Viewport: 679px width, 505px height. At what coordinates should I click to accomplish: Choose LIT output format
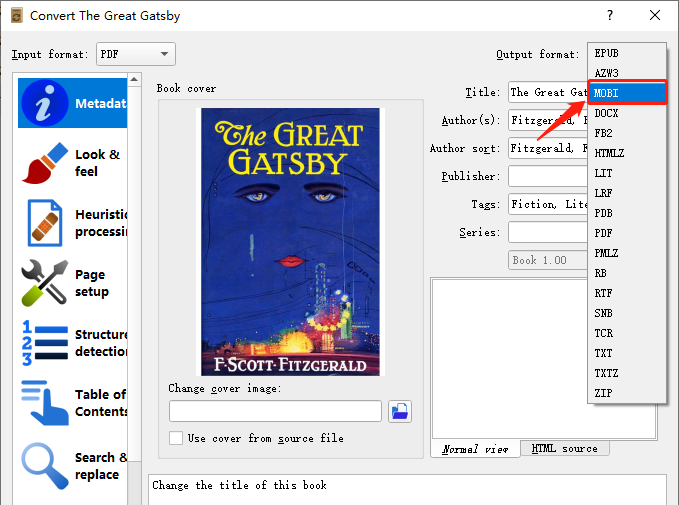click(627, 173)
